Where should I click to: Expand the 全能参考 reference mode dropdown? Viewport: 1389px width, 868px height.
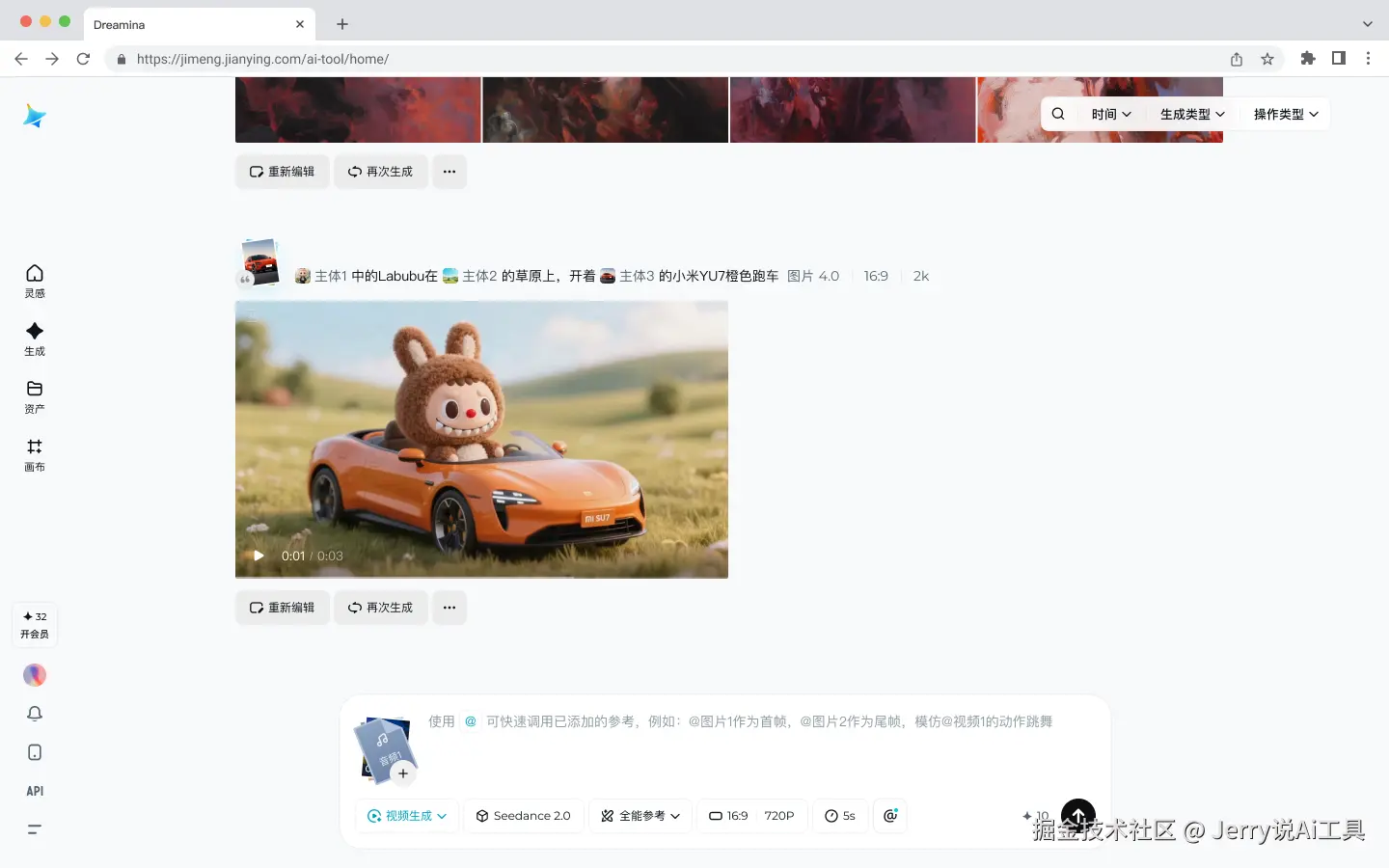click(640, 816)
